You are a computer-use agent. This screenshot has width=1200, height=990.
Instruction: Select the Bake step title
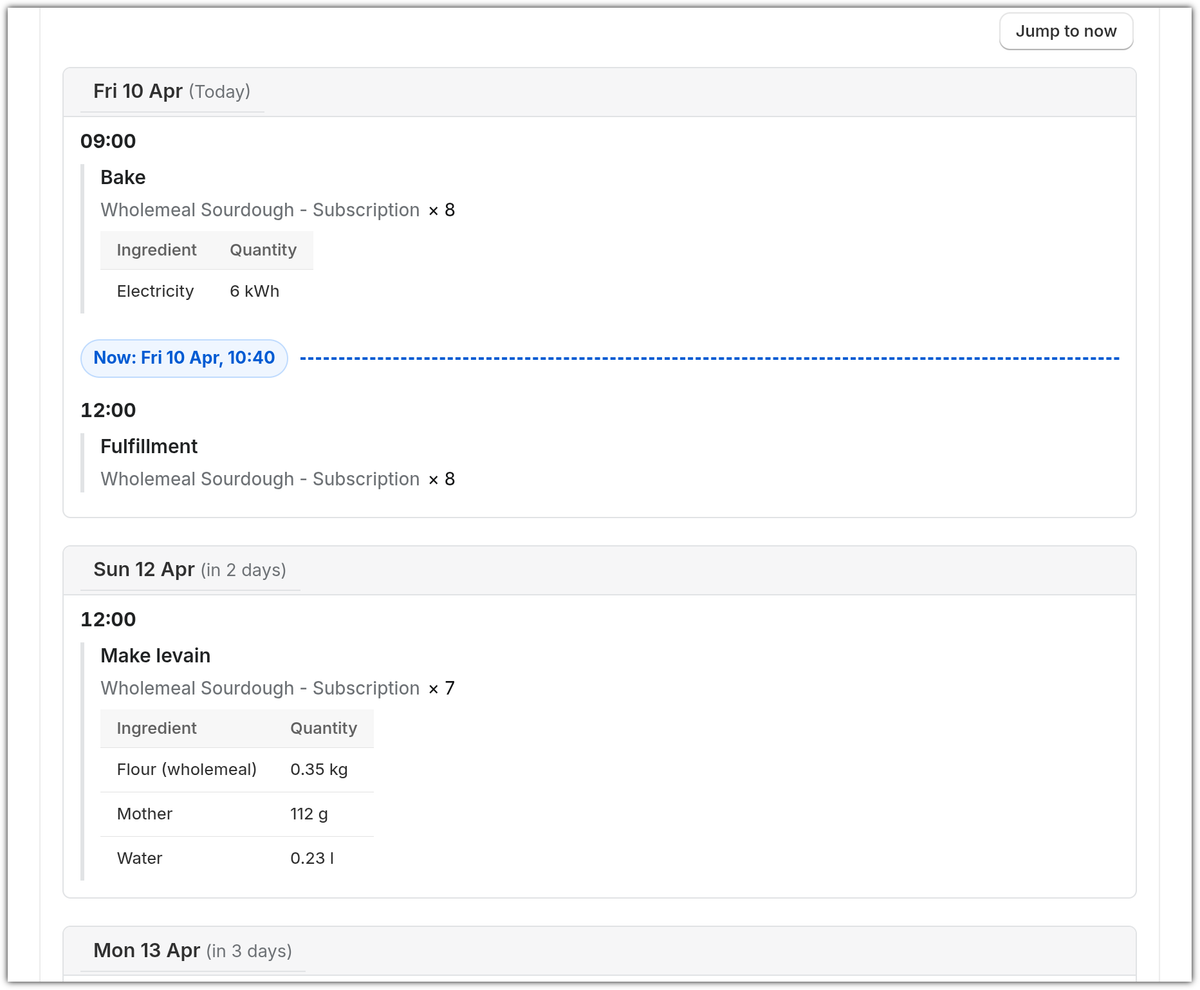tap(123, 177)
